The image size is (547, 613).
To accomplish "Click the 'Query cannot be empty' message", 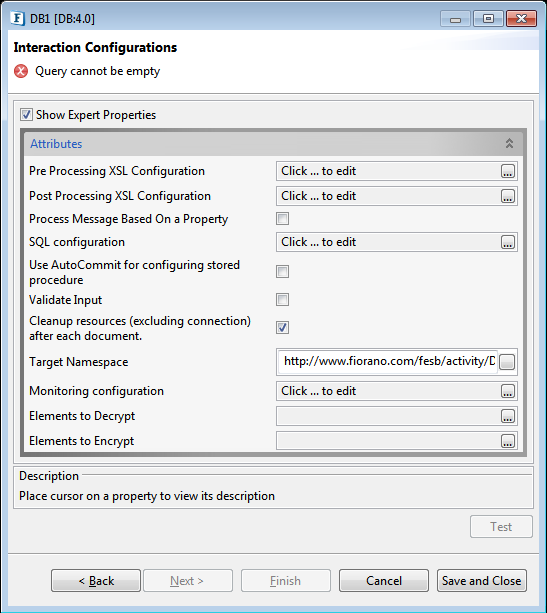I will tap(98, 72).
